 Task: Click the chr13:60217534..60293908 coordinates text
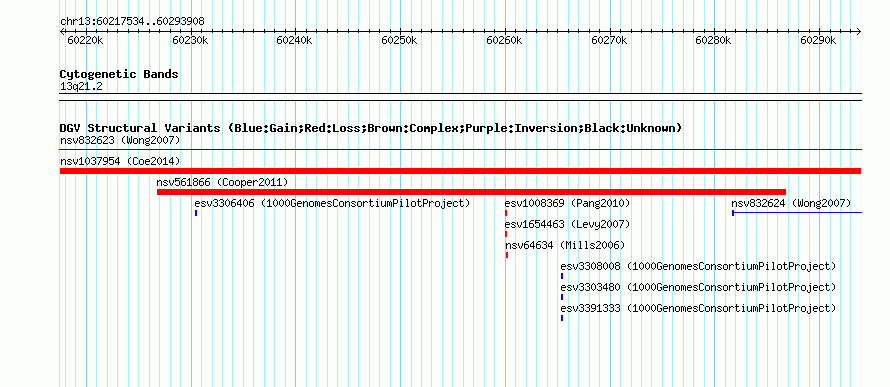coord(132,22)
